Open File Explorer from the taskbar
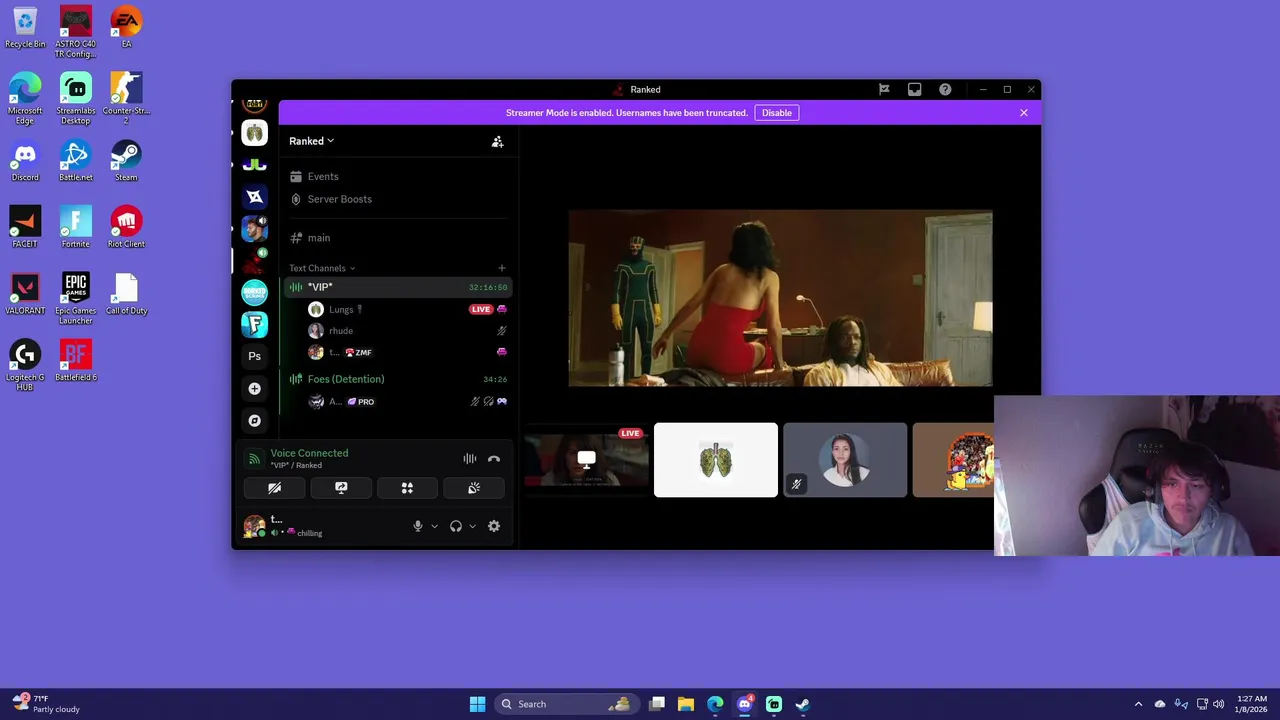The width and height of the screenshot is (1280, 720). [686, 704]
